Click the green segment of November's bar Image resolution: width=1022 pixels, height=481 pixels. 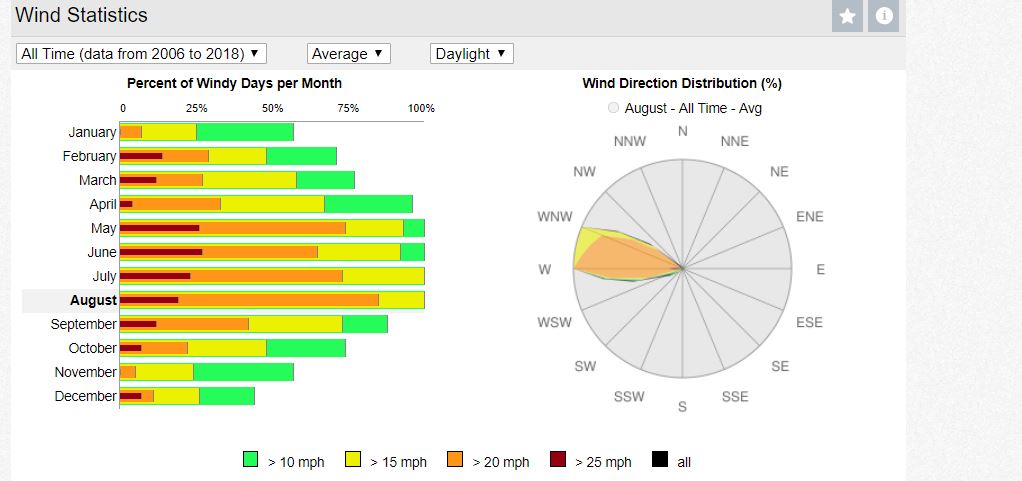244,373
